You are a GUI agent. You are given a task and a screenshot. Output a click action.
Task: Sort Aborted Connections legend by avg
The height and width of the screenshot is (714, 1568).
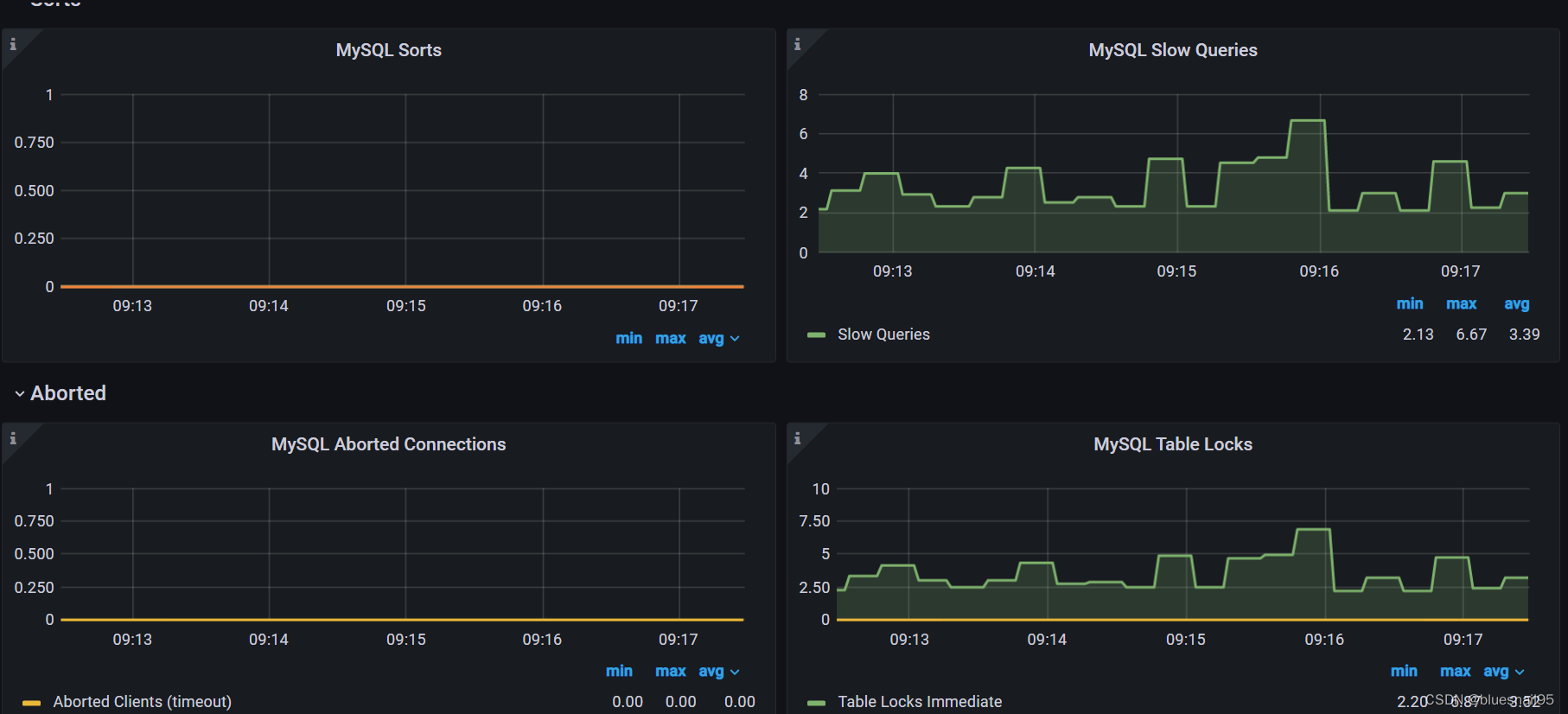(711, 671)
